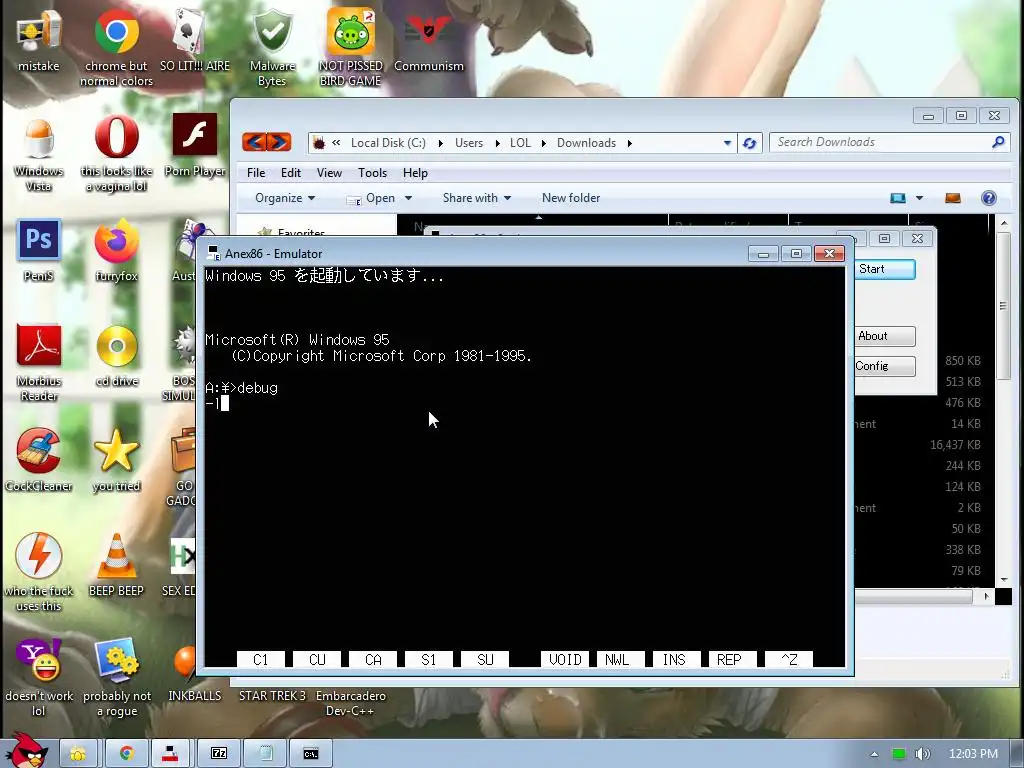Open Embarcadero Dev-C++ desktop shortcut
This screenshot has width=1024, height=768.
click(x=351, y=703)
